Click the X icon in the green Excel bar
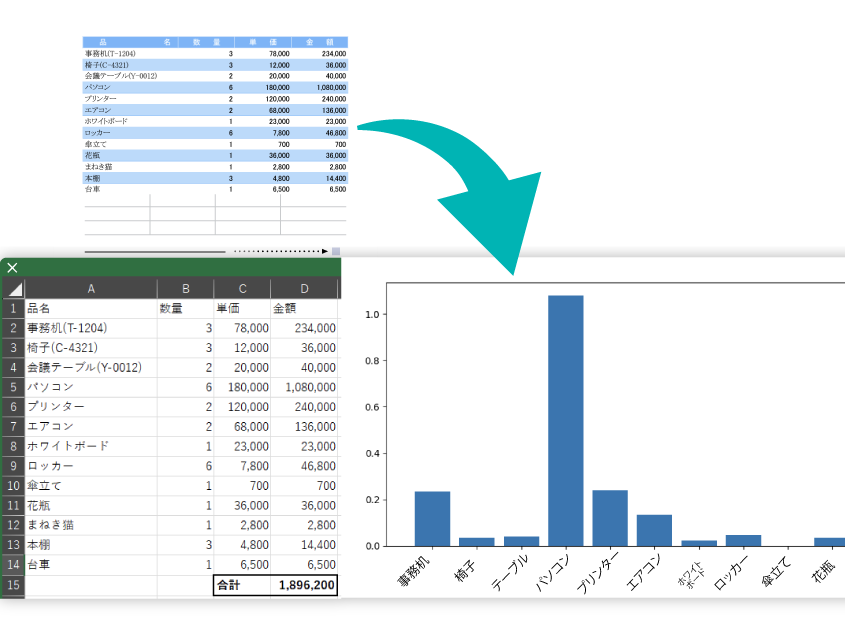Viewport: 845px width, 635px height. pos(12,268)
